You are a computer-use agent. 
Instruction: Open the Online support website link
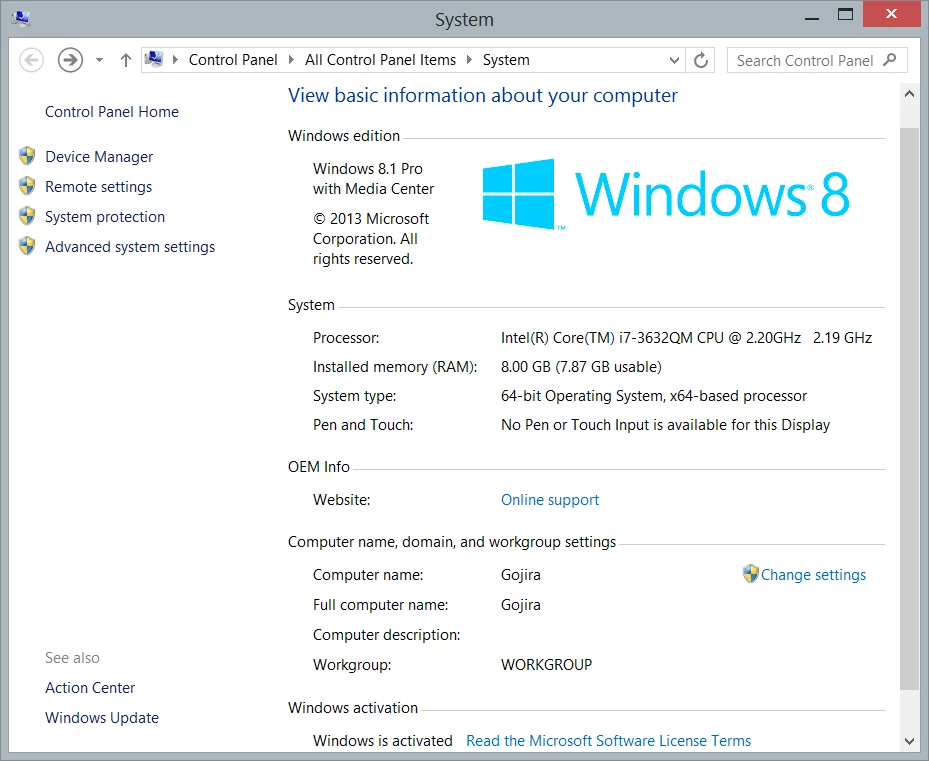coord(550,500)
